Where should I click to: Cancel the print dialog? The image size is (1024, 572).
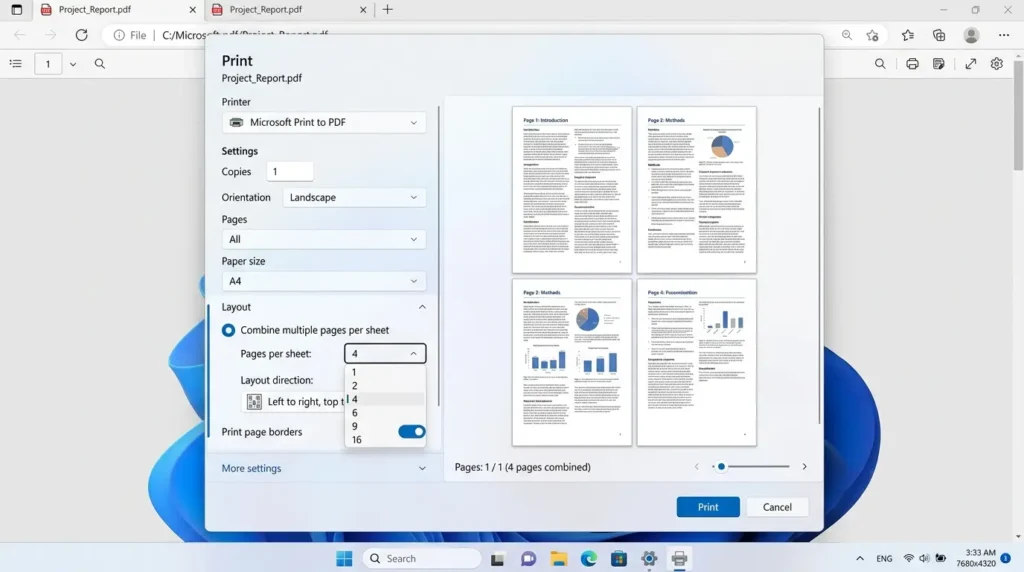pos(777,507)
